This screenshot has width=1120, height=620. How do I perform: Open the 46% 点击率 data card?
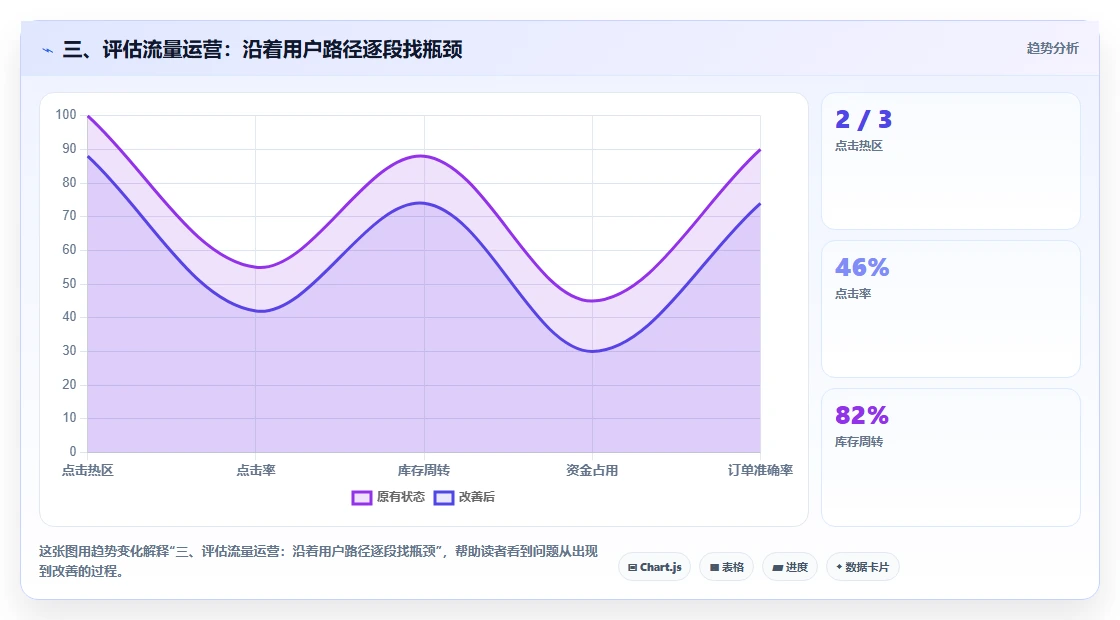pyautogui.click(x=951, y=309)
